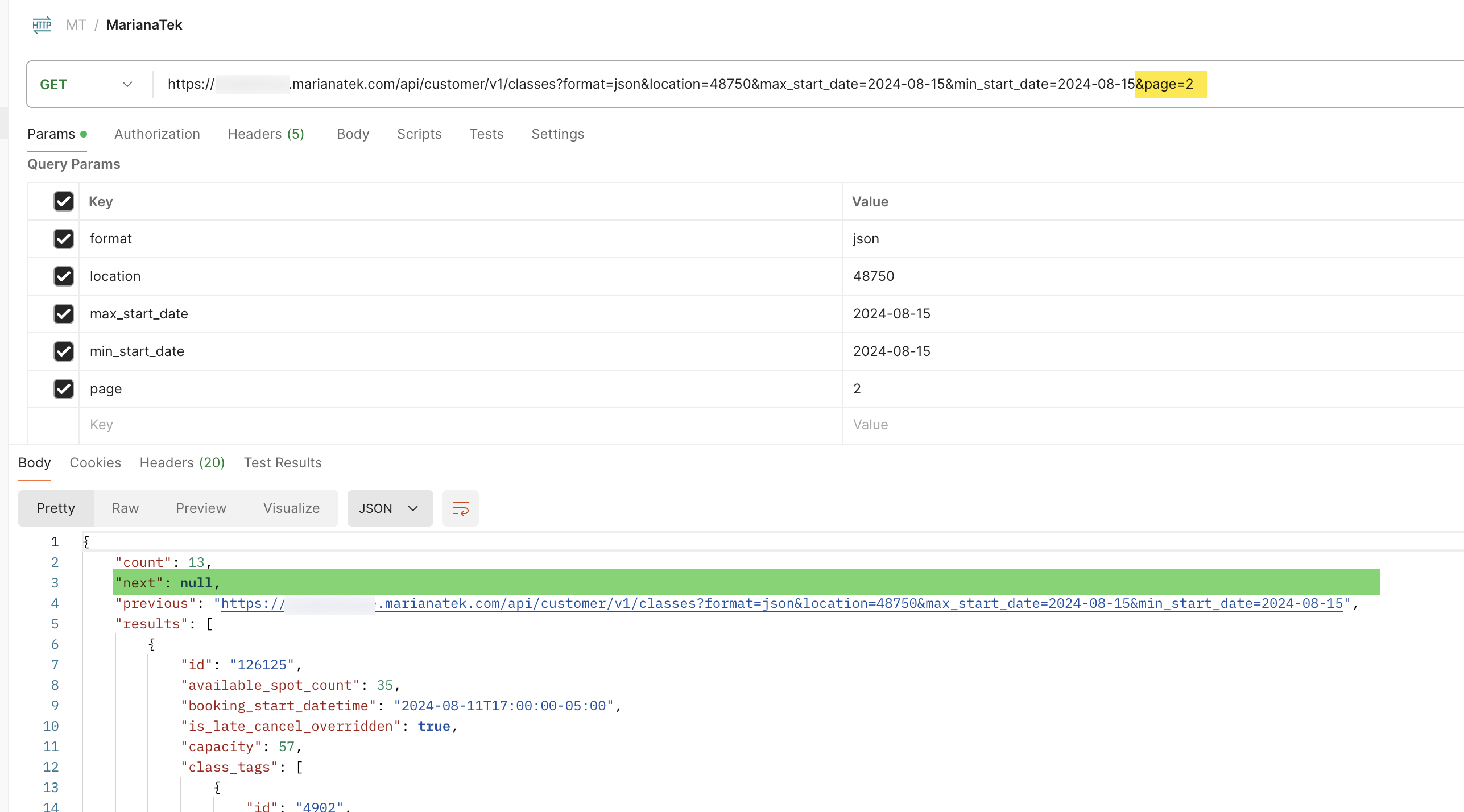The height and width of the screenshot is (812, 1464).
Task: Click the is_late_cancel_overridden line
Action: pyautogui.click(x=319, y=727)
